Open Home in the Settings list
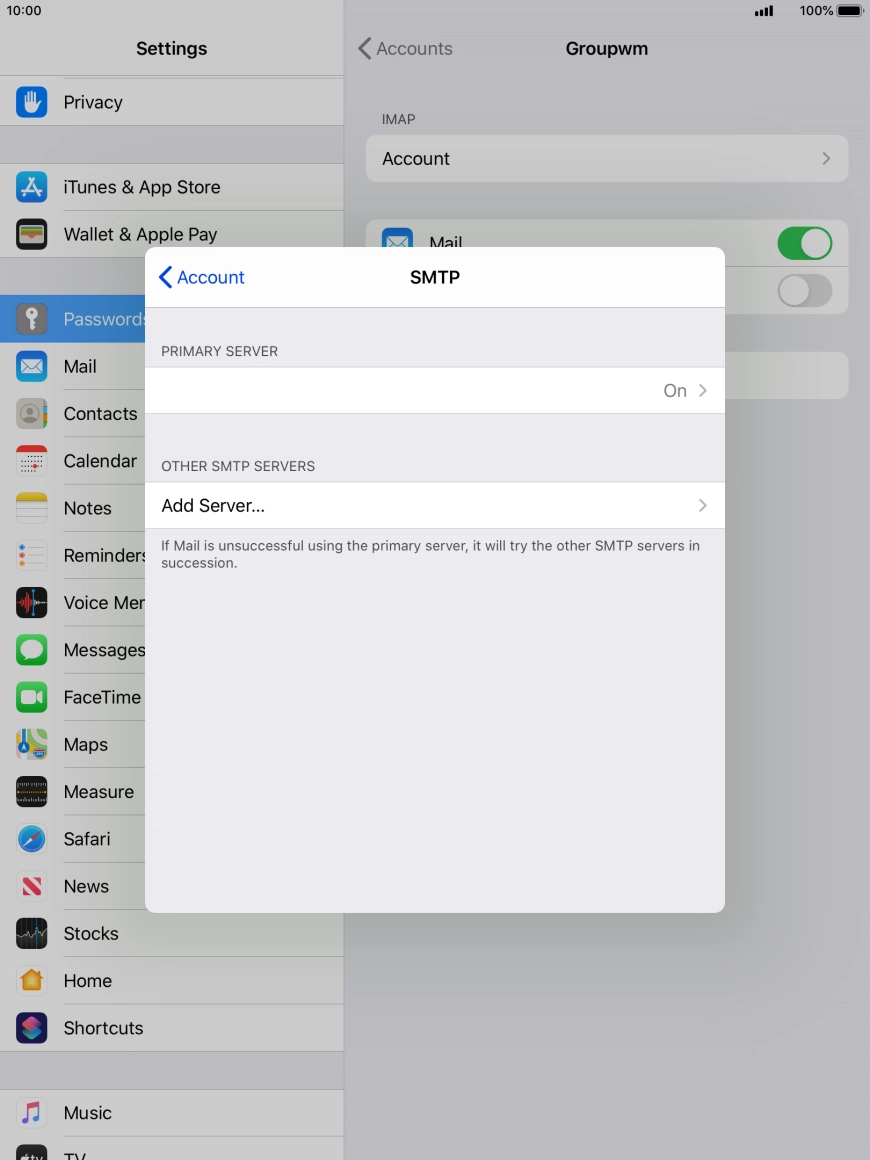Image resolution: width=870 pixels, height=1160 pixels. click(87, 981)
